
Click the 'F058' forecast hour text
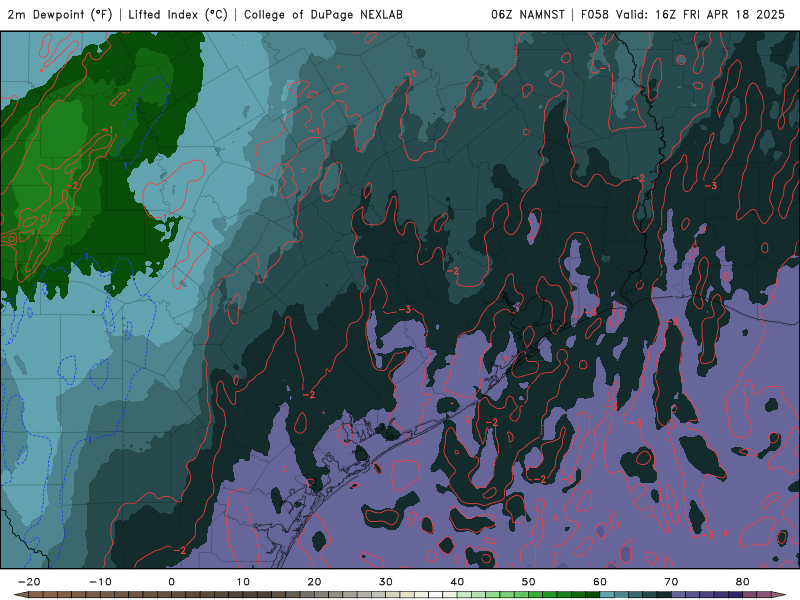(595, 15)
